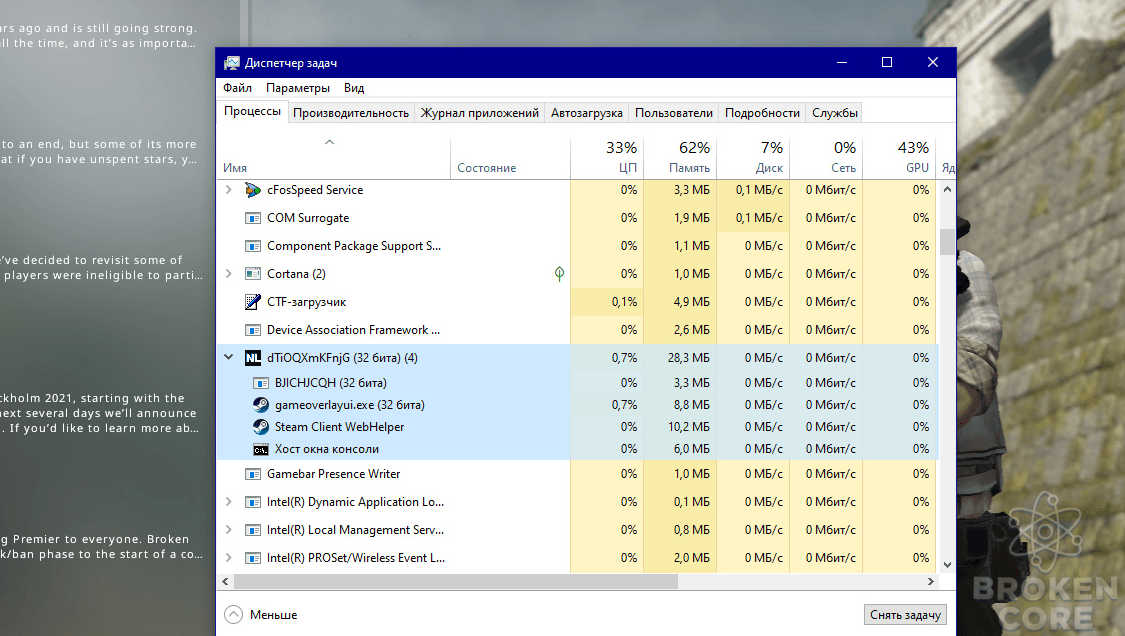Click the Intel(R) Dynamic Application icon
This screenshot has height=636, width=1125.
[253, 502]
